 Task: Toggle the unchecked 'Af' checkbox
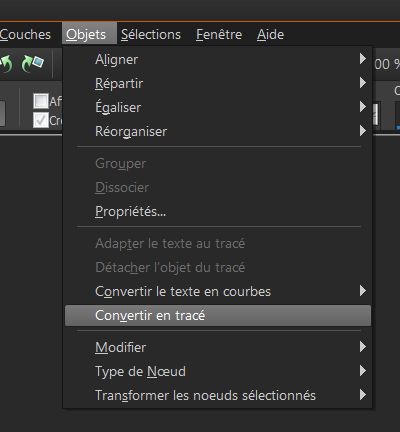(41, 101)
